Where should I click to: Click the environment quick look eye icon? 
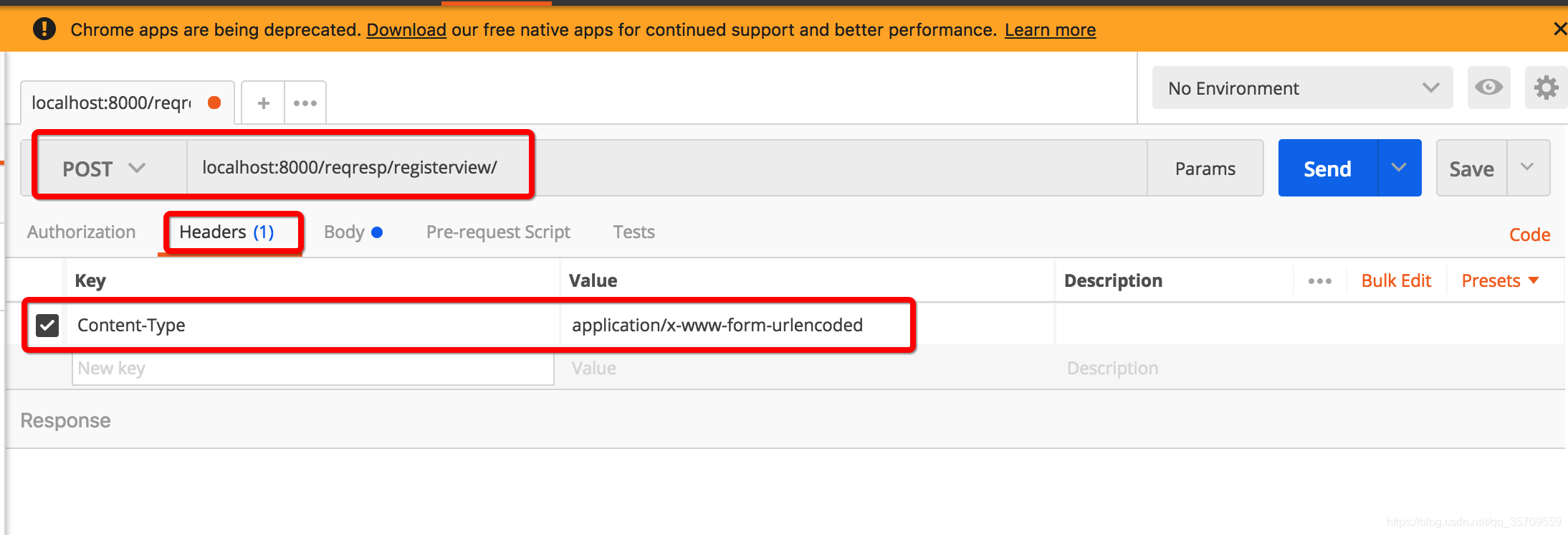[1488, 87]
